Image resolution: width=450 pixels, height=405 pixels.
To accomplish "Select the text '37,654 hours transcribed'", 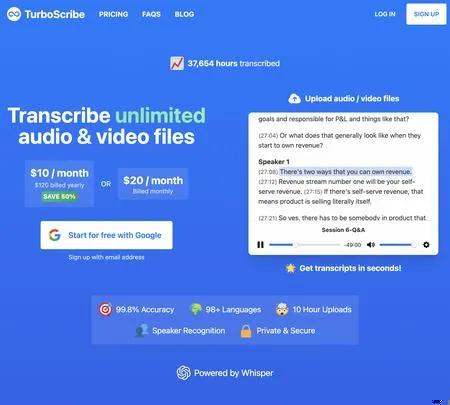I will [233, 63].
